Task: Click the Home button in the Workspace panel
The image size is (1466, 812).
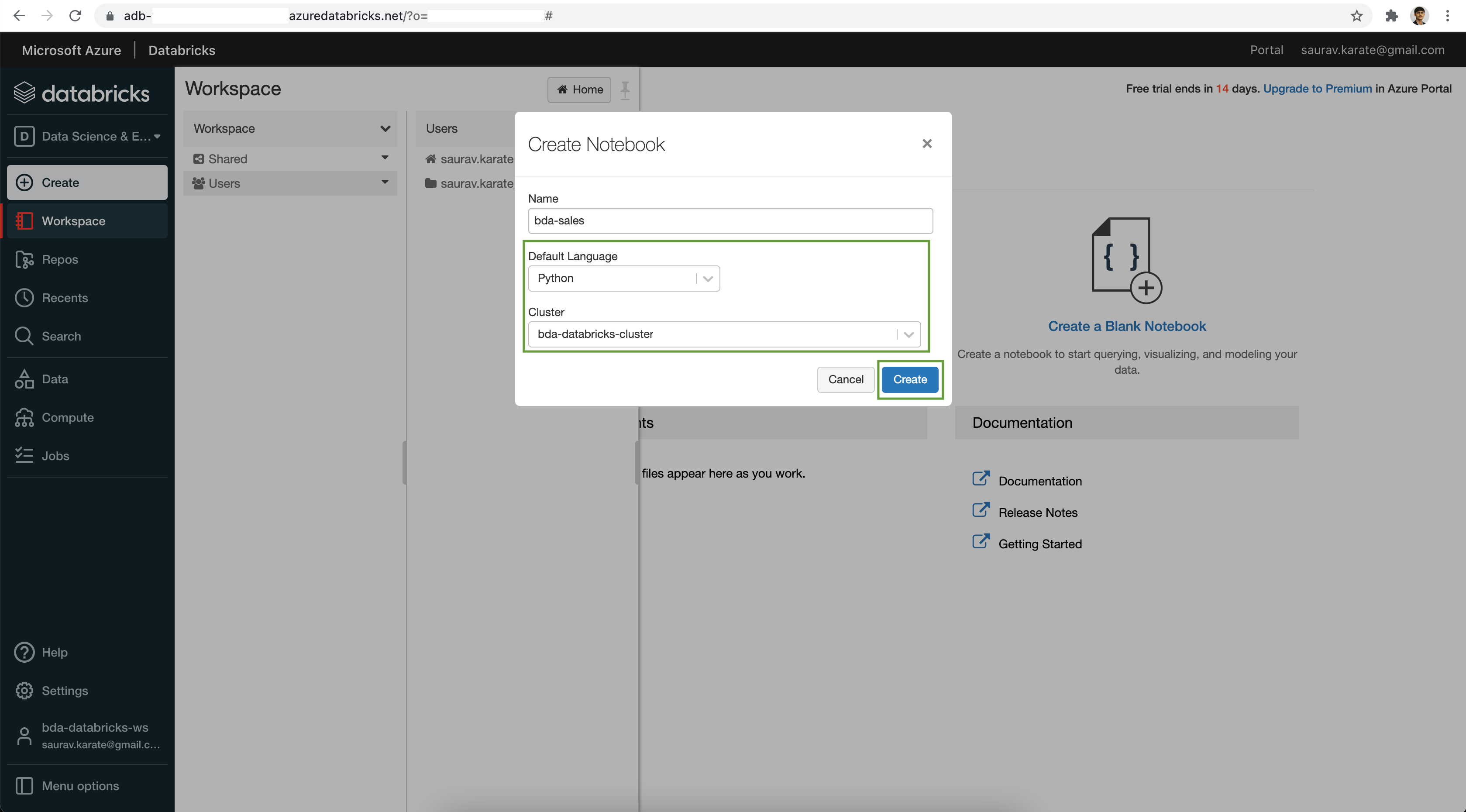Action: (579, 89)
